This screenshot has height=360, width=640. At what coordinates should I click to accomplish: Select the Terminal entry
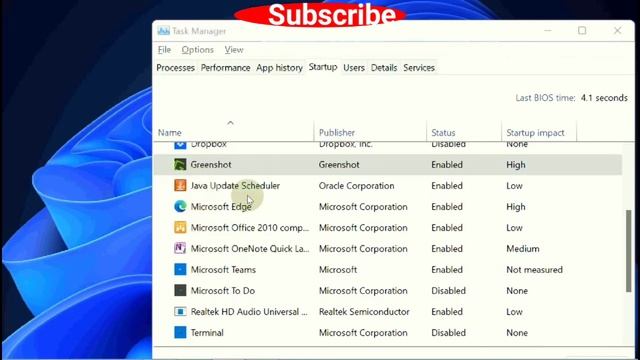coord(207,333)
